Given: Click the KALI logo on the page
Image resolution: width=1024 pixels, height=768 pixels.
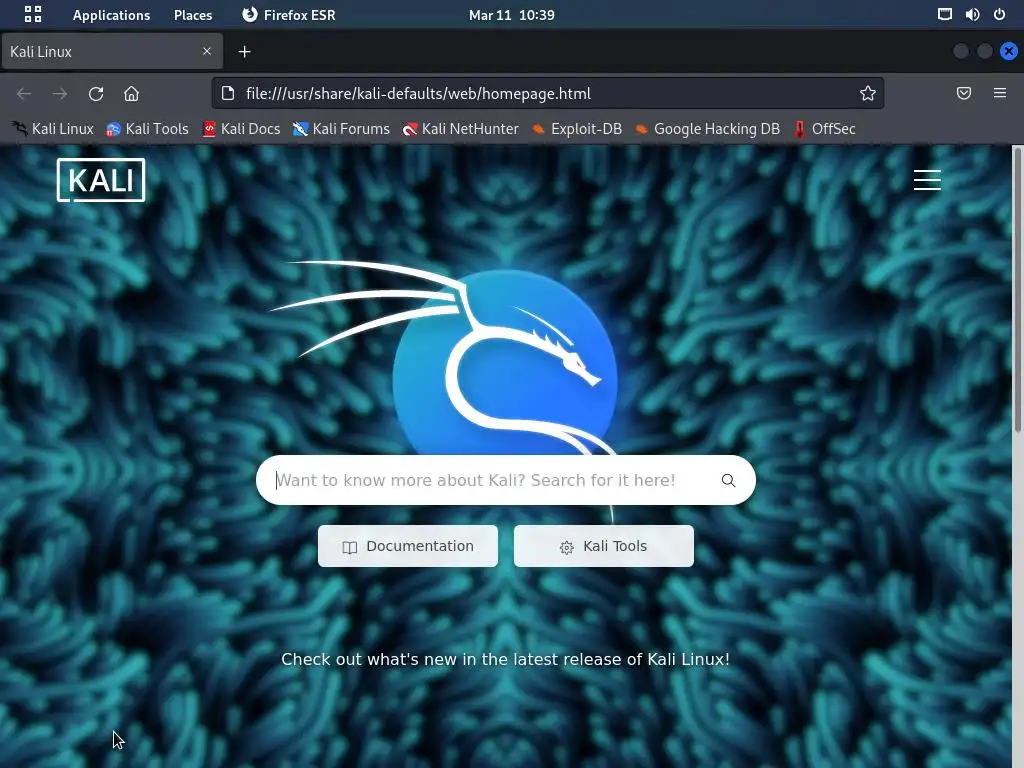Looking at the screenshot, I should (x=101, y=180).
